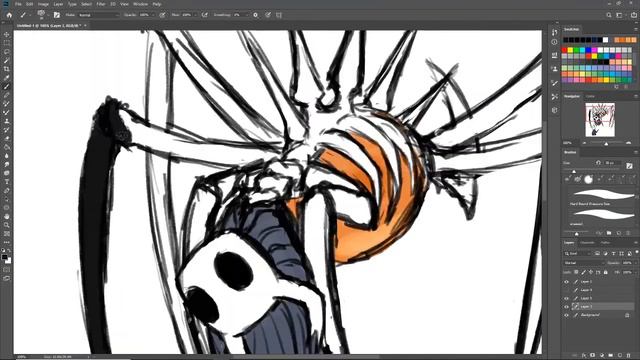Open the Flow slider dropdown
This screenshot has width=640, height=360.
(196, 15)
